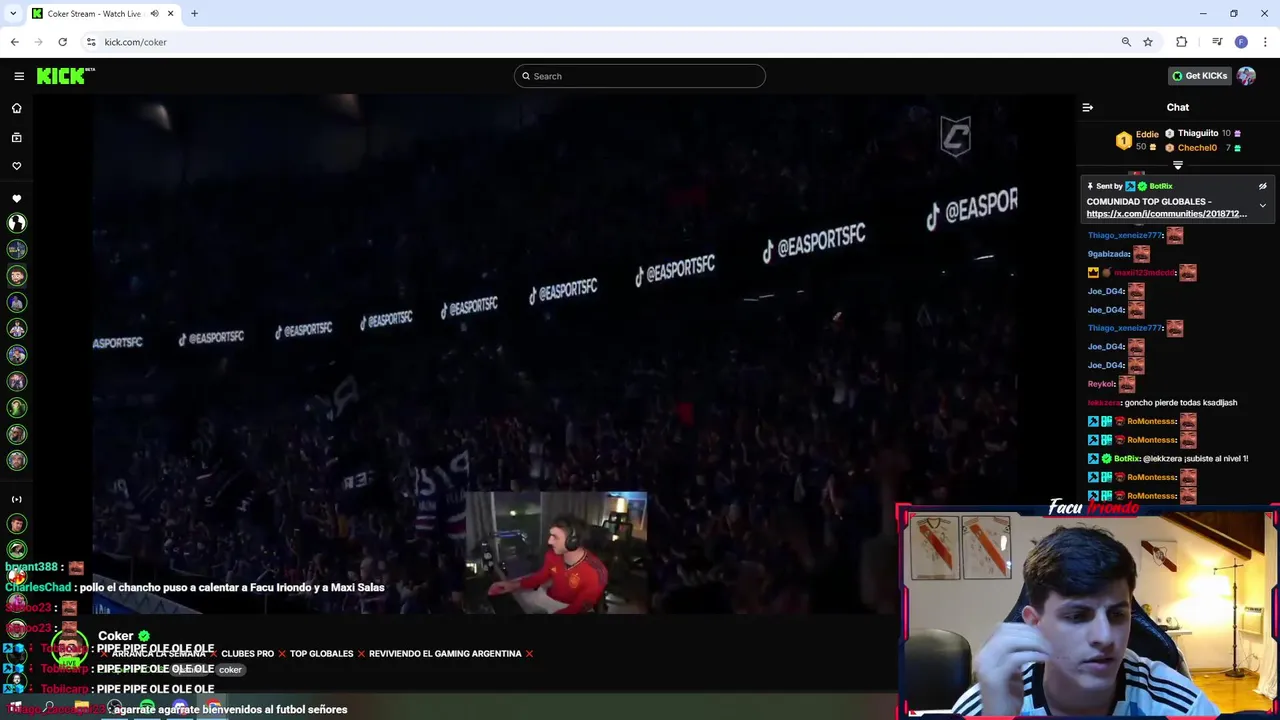The height and width of the screenshot is (720, 1280).
Task: Select Chechel0 in leaderboard
Action: click(x=1197, y=148)
